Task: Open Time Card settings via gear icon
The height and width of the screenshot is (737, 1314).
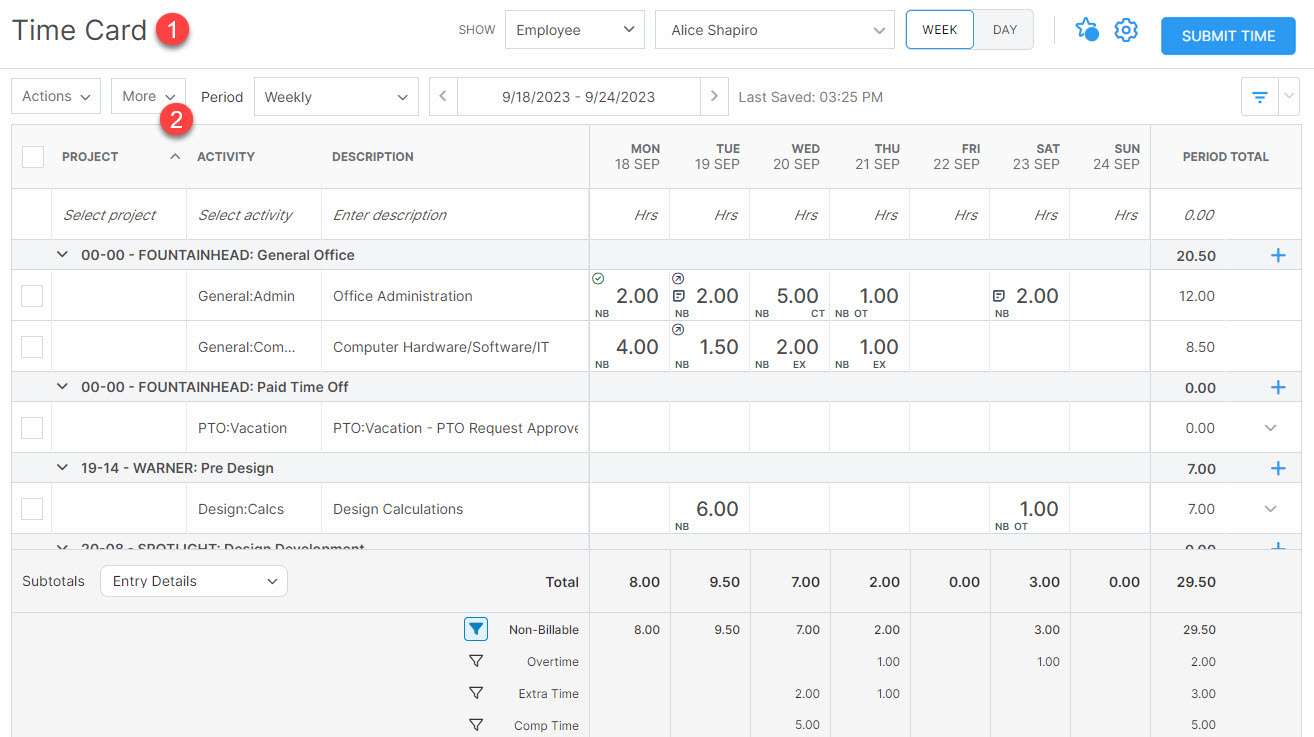Action: click(x=1126, y=30)
